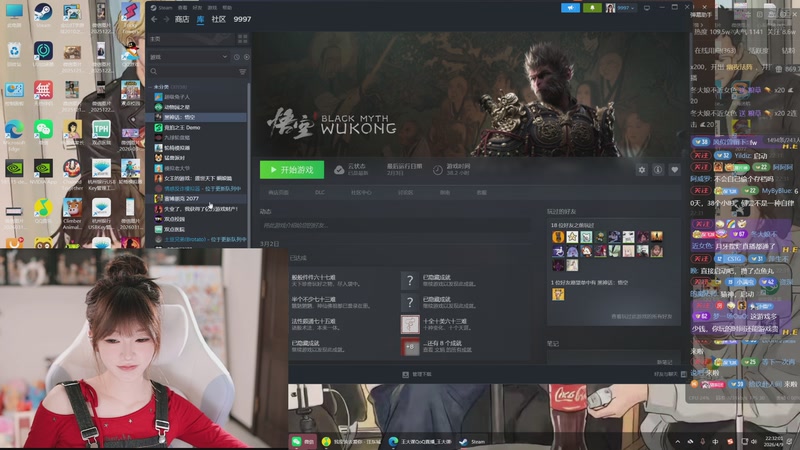Screen dimensions: 800x450
Task: Open the 商店页面 sub-tab
Action: [279, 192]
